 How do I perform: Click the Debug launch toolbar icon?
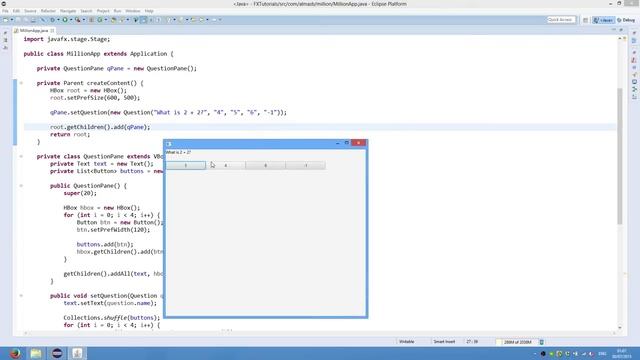[52, 20]
